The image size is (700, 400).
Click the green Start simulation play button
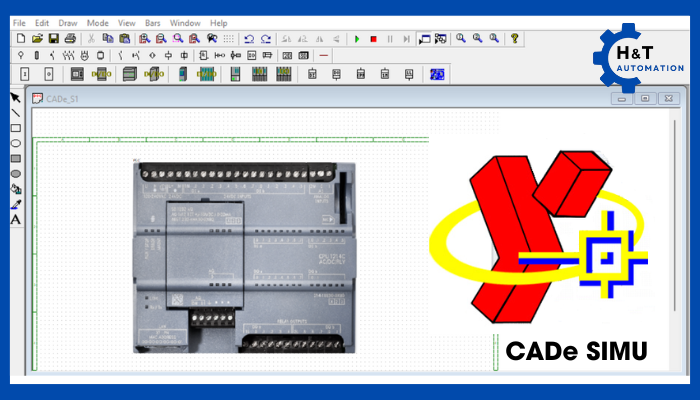[x=356, y=38]
